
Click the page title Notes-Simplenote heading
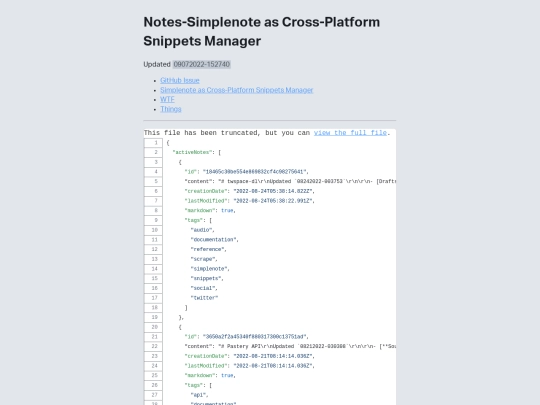(262, 31)
